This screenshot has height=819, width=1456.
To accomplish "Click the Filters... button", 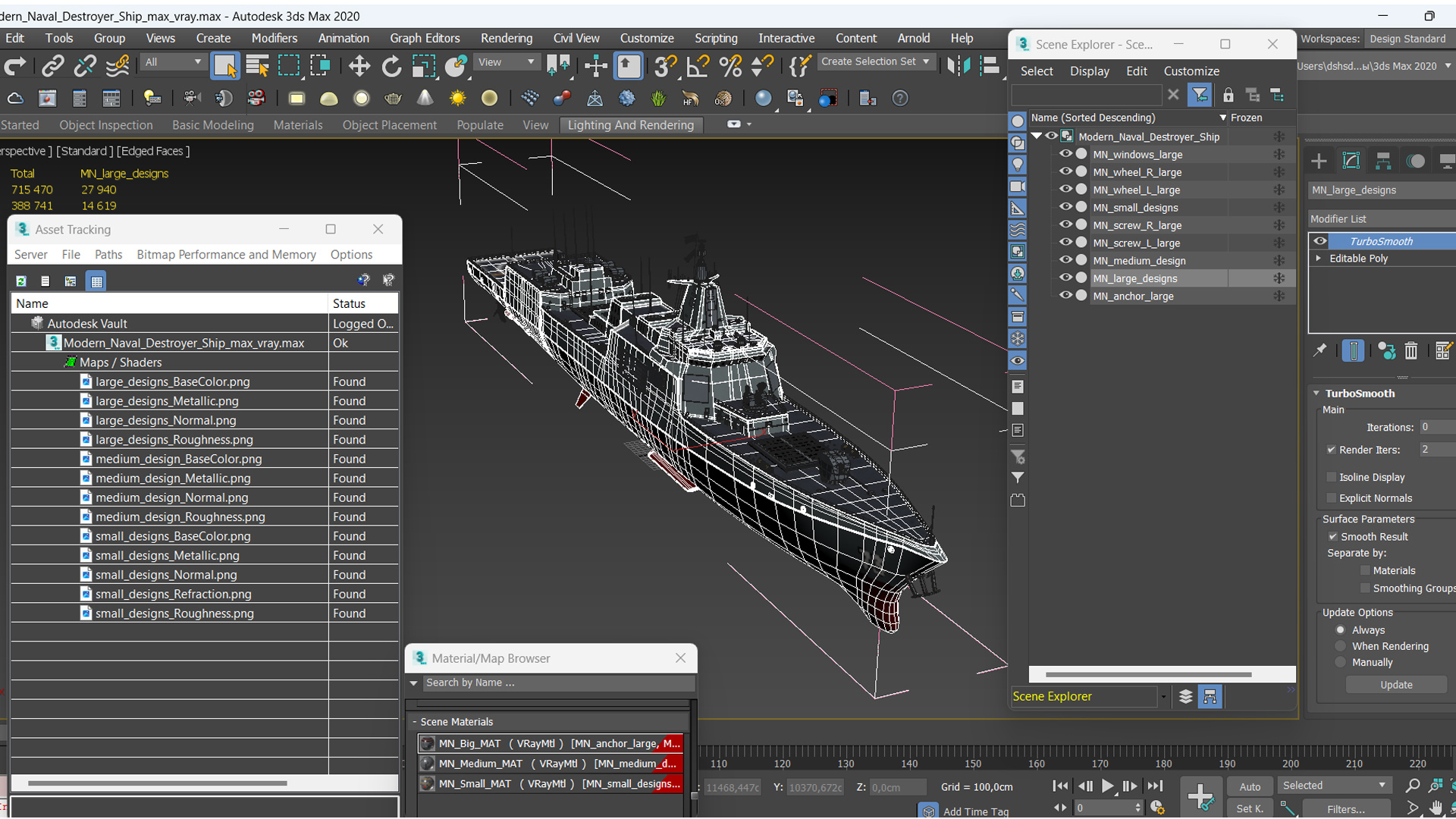I will [x=1345, y=809].
